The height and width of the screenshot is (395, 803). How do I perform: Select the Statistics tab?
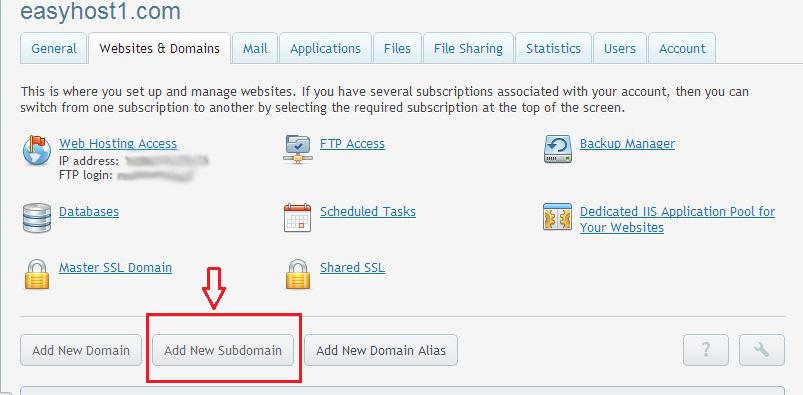click(x=553, y=49)
